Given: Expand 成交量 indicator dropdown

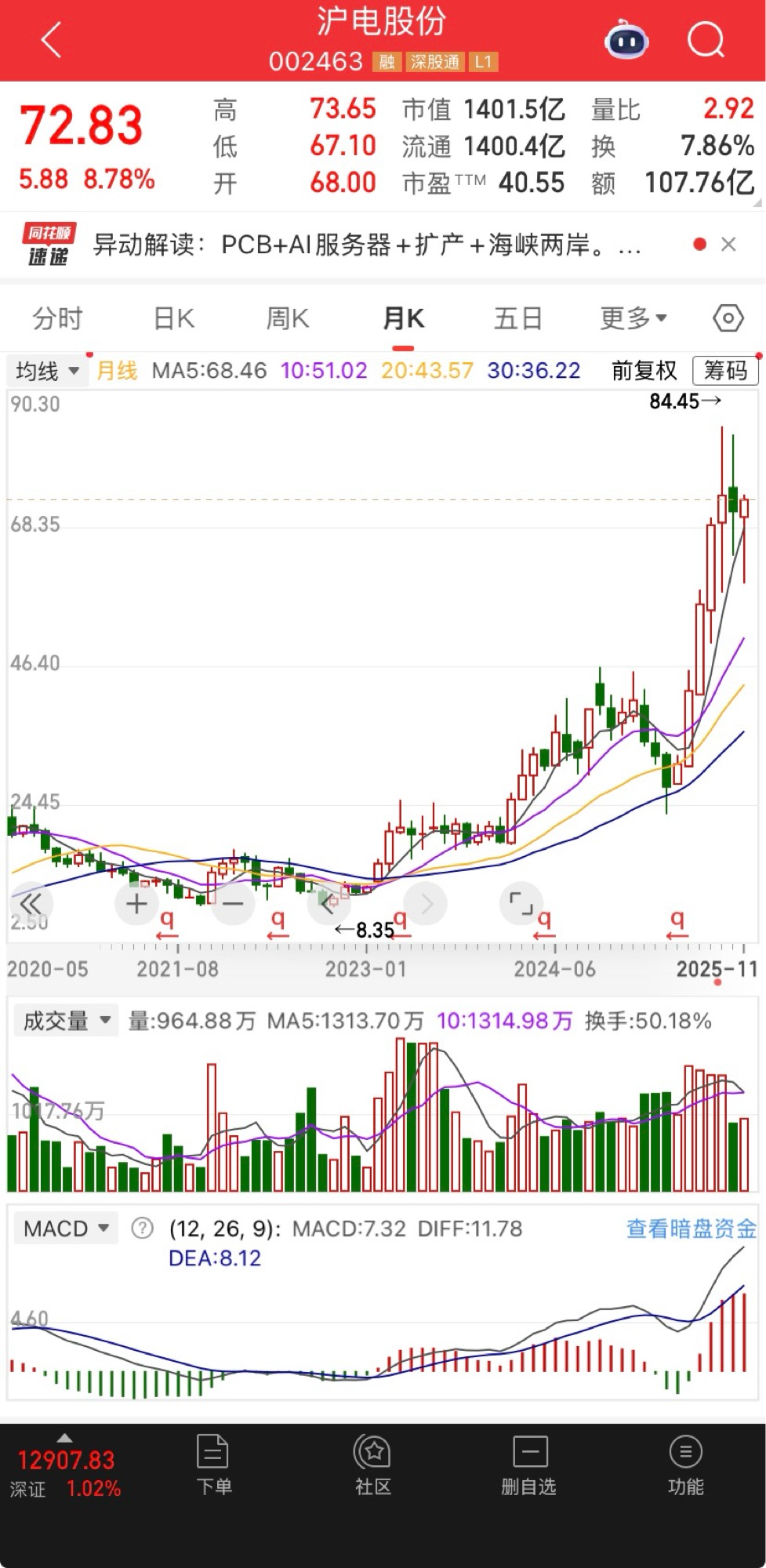Looking at the screenshot, I should pos(66,1021).
